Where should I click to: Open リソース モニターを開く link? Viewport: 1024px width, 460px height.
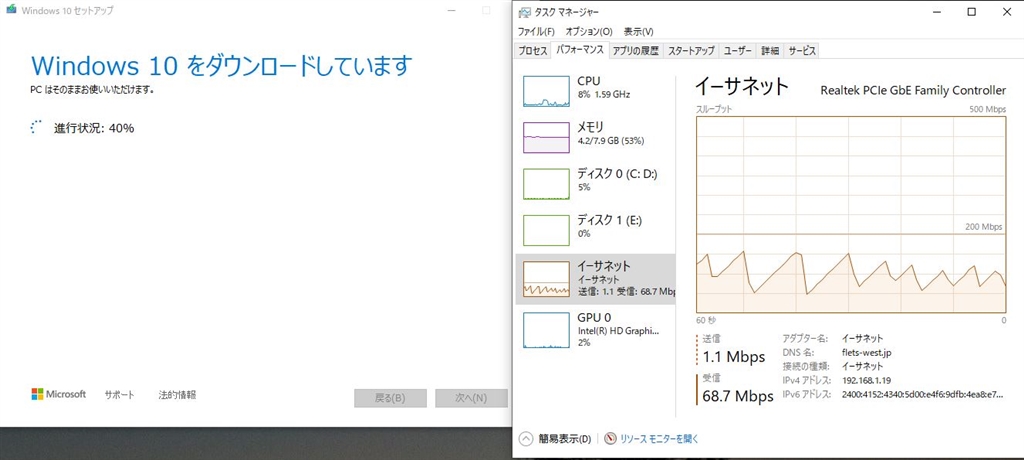pyautogui.click(x=659, y=439)
